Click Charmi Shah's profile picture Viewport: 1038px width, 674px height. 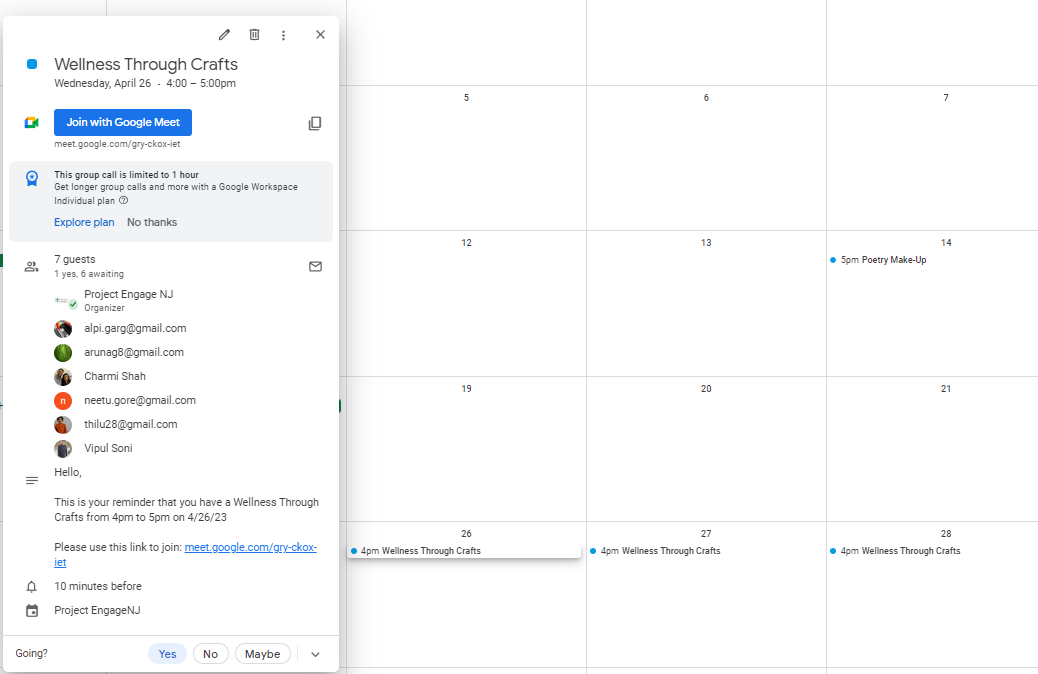(x=63, y=377)
